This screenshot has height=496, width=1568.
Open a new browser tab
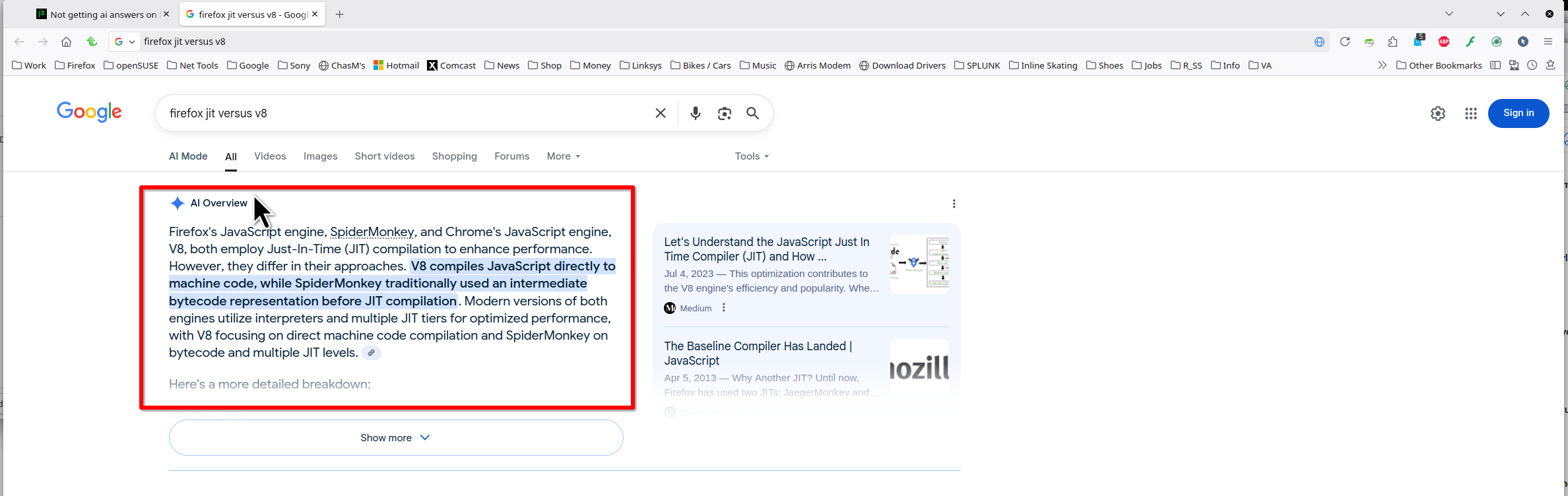(340, 15)
